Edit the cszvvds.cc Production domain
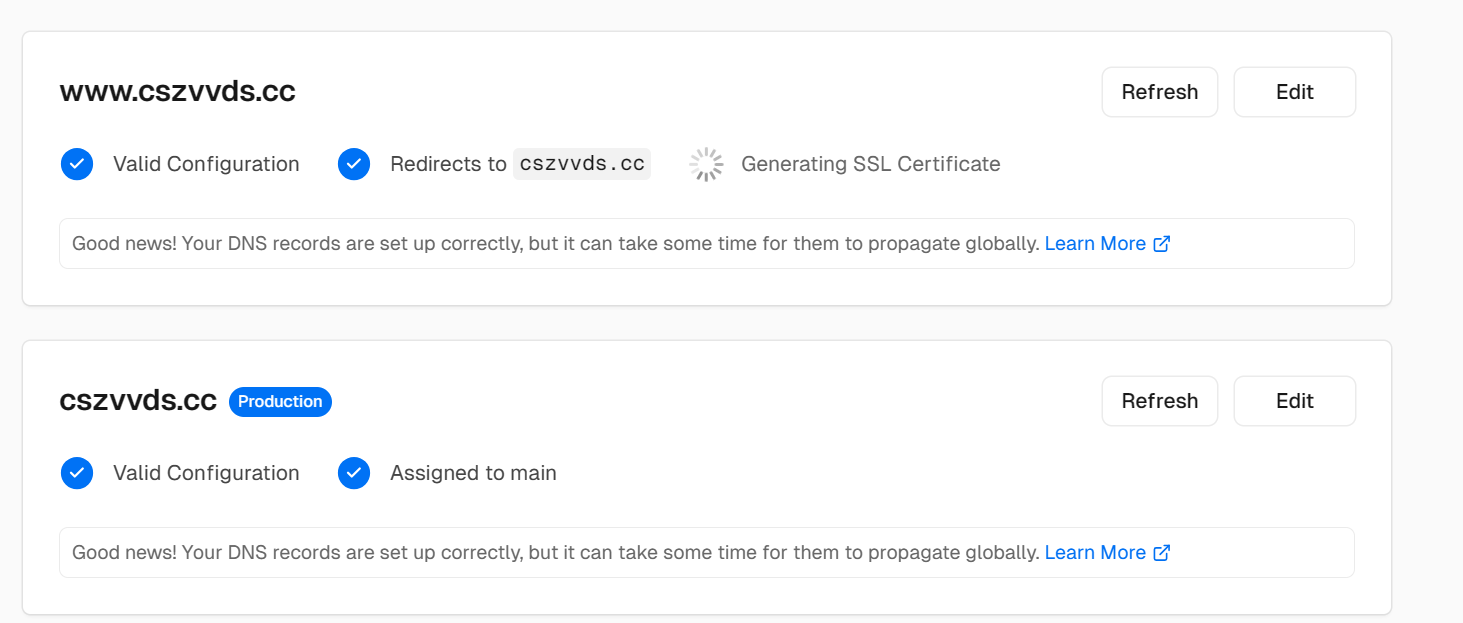The image size is (1463, 623). click(1294, 401)
